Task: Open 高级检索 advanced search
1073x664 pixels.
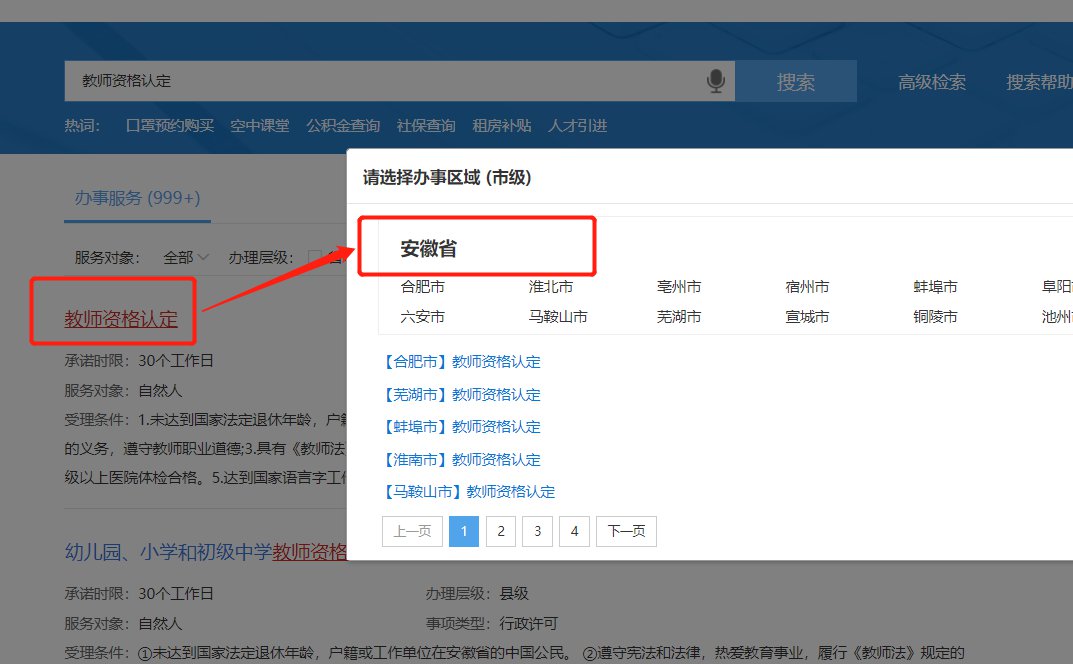Action: coord(931,82)
